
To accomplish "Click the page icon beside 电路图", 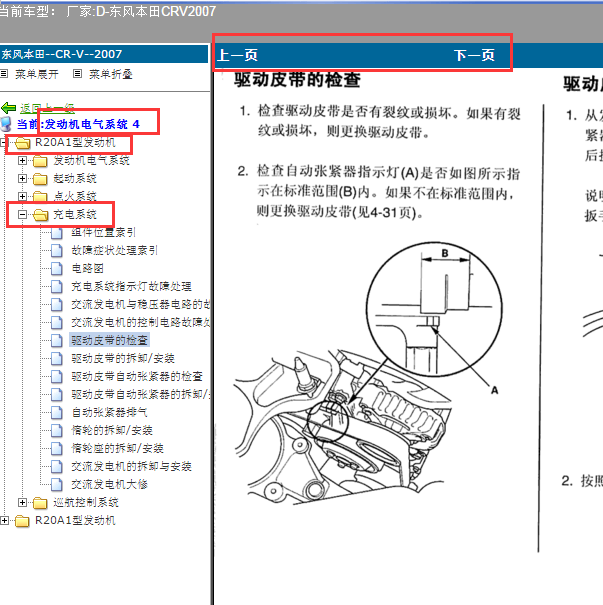I will [57, 269].
